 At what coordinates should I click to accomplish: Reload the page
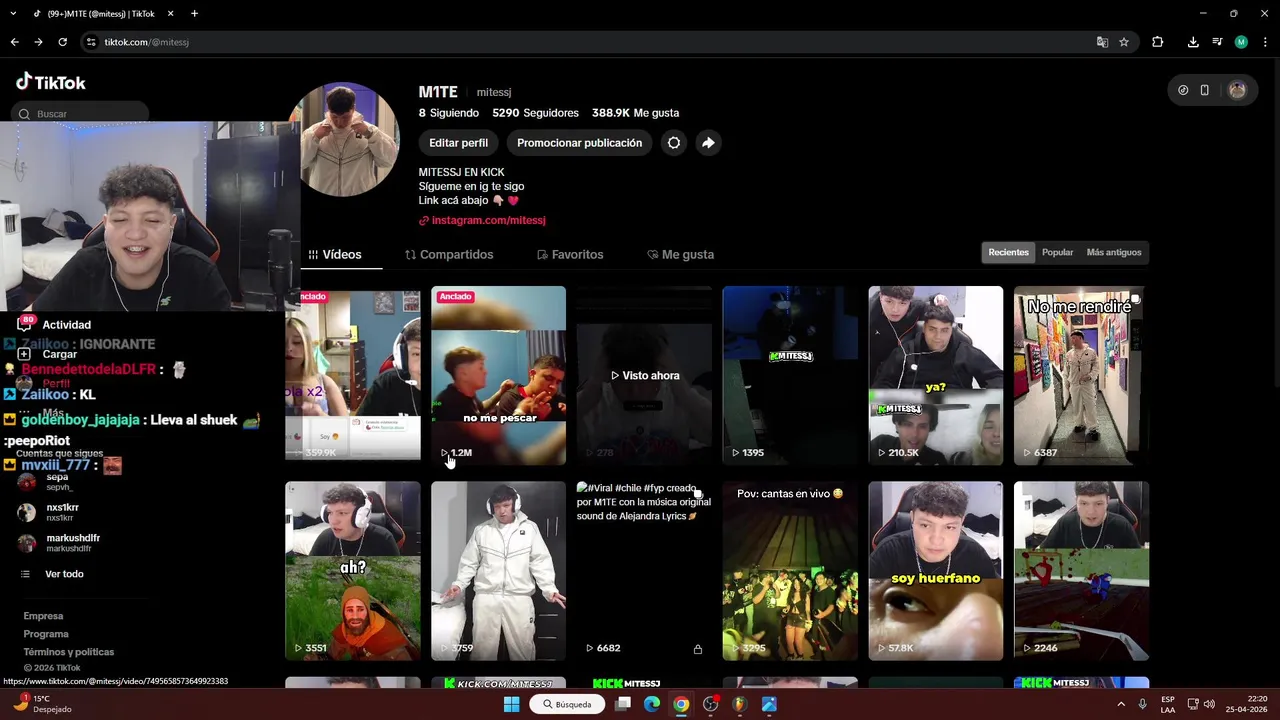(x=62, y=42)
